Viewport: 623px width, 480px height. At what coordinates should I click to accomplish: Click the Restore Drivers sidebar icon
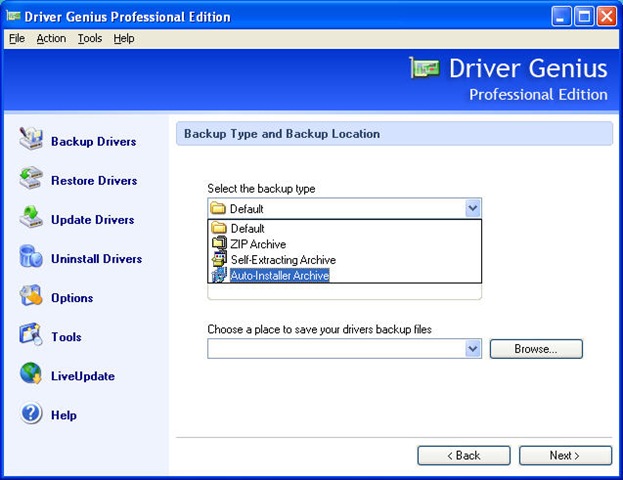pyautogui.click(x=31, y=178)
